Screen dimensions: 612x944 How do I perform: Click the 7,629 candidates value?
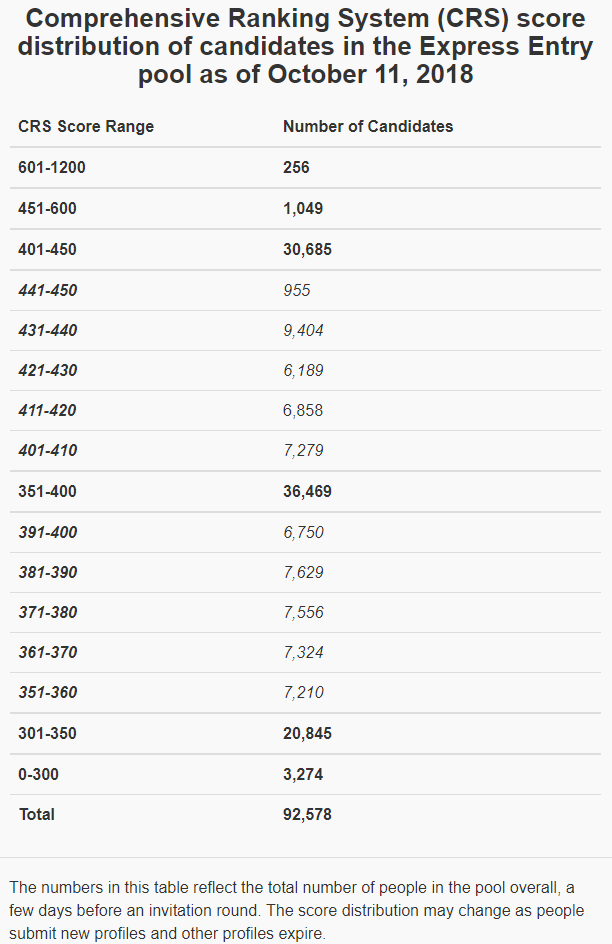pos(303,572)
